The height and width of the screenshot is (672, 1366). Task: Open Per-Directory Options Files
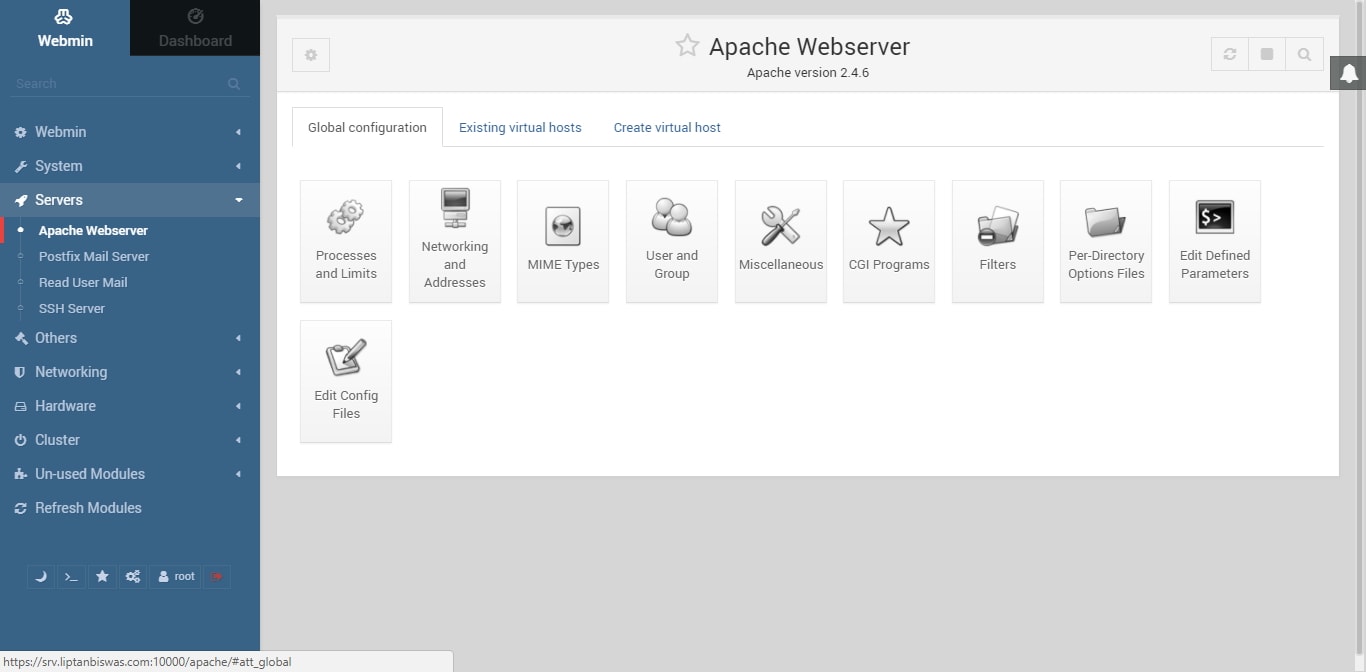(1106, 241)
